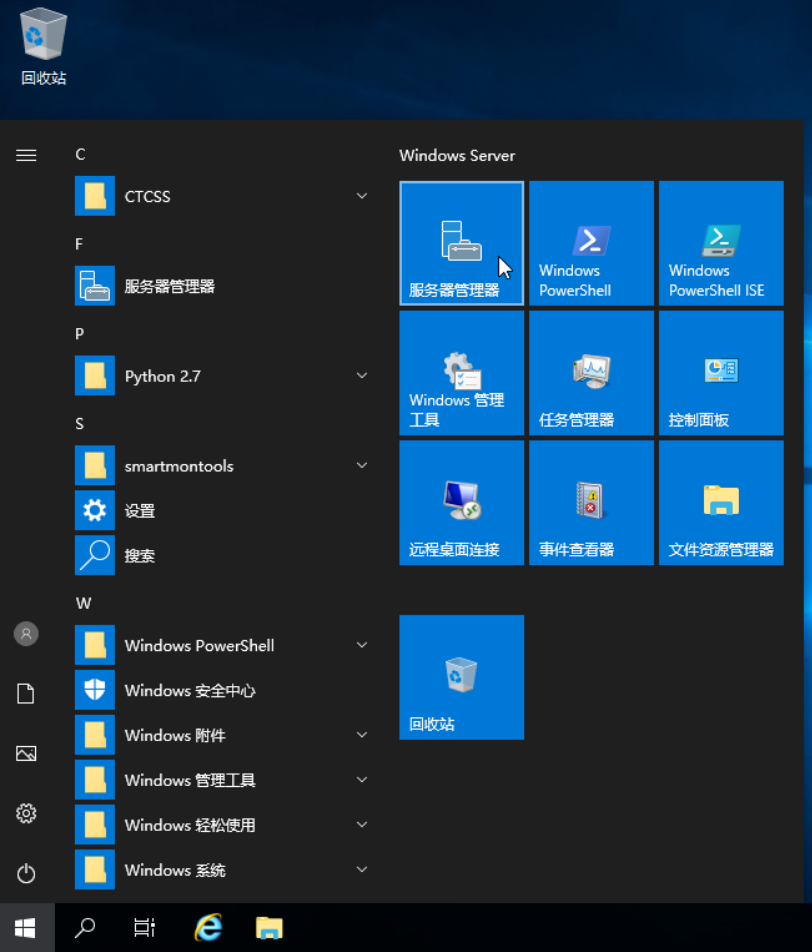Expand the Windows 系统 folder
This screenshot has height=952, width=812.
(x=223, y=870)
